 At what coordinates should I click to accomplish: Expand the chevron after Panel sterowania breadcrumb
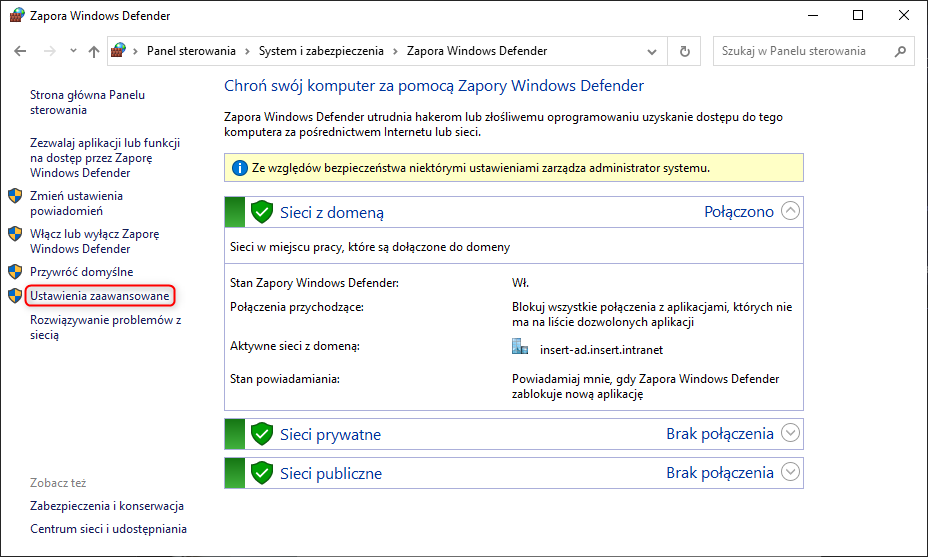pos(247,51)
